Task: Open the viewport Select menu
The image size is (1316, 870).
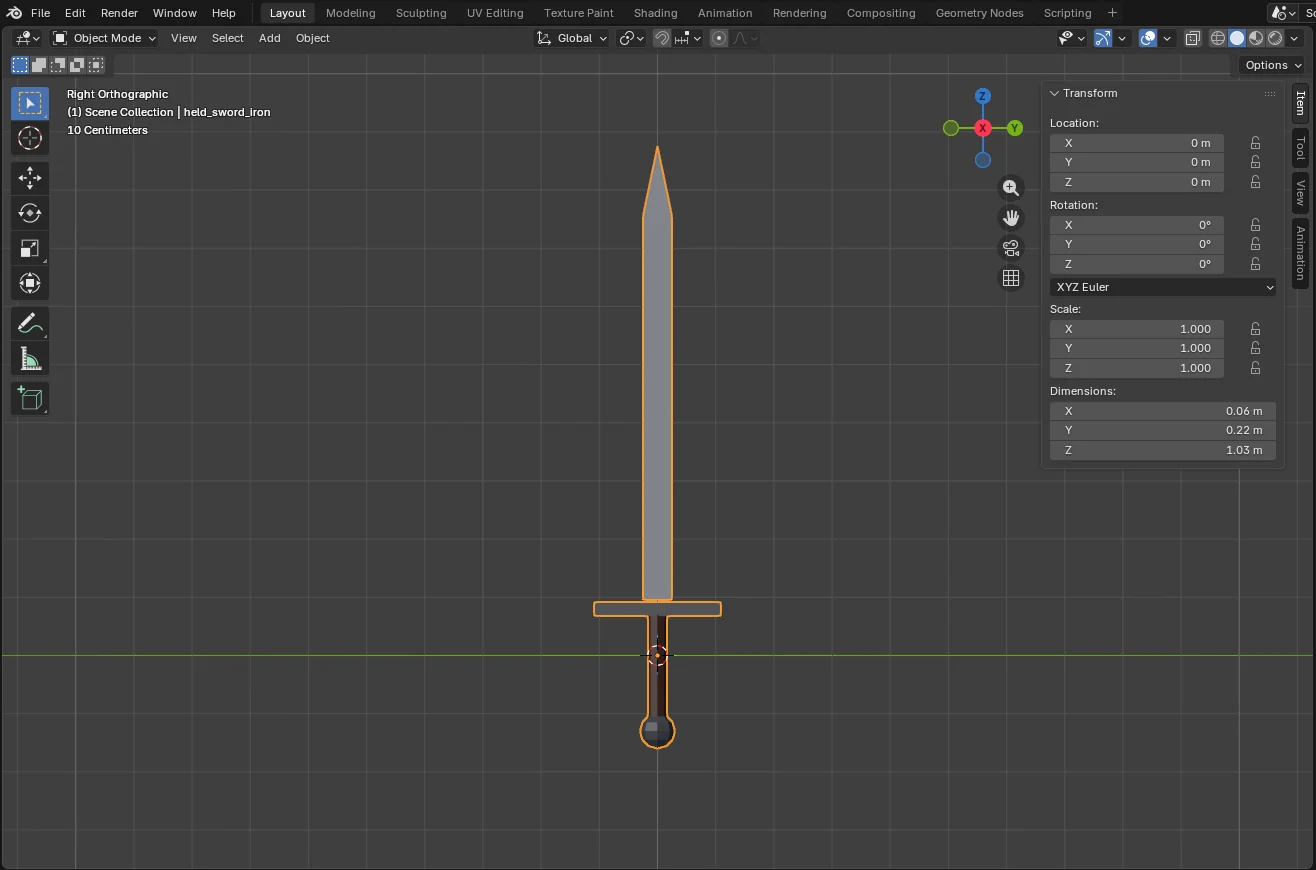Action: (227, 38)
